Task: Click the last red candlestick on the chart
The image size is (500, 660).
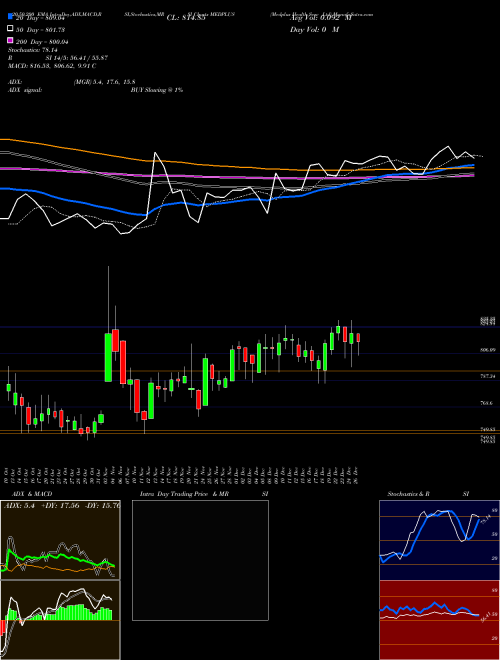Action: pos(358,338)
